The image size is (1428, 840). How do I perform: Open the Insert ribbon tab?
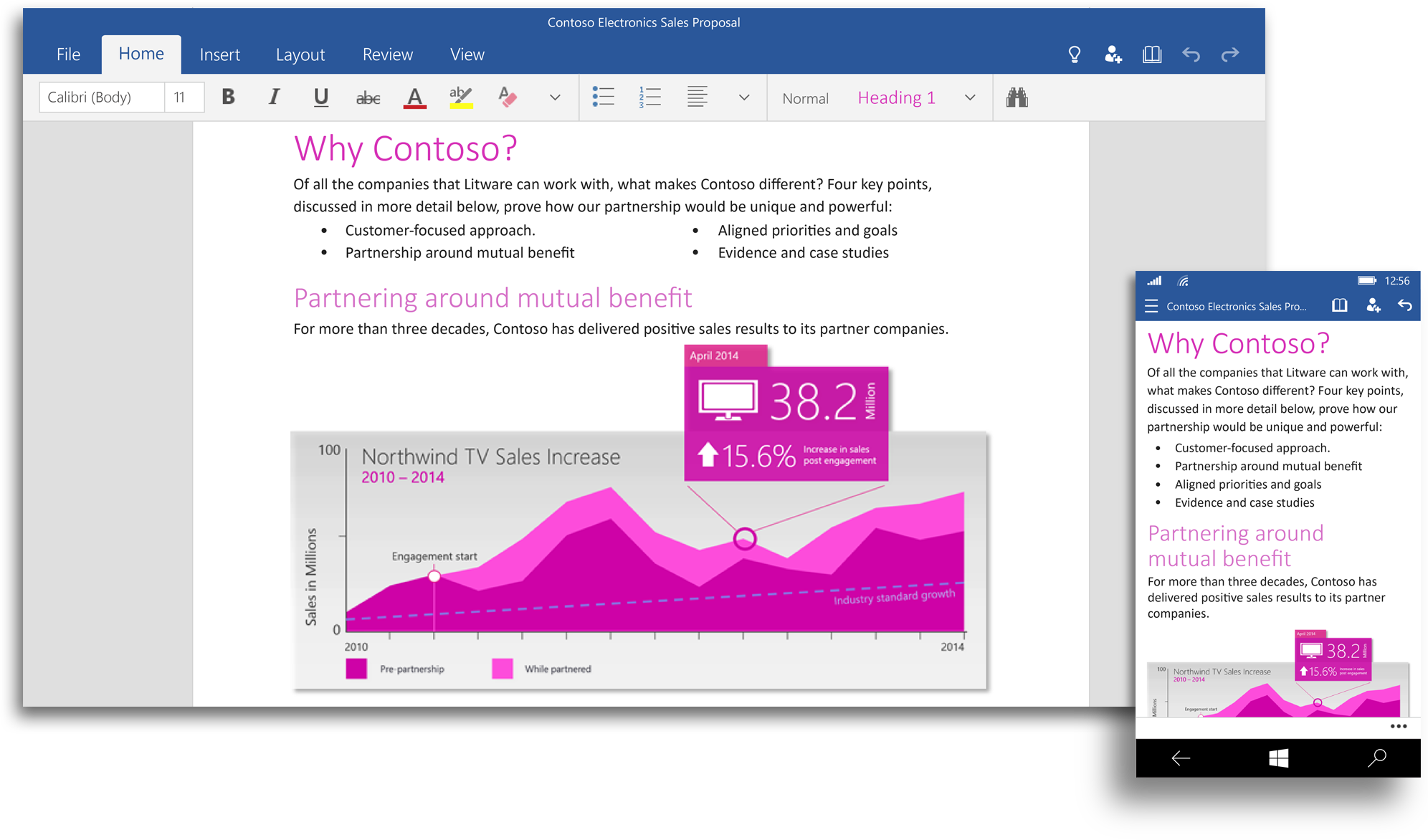220,53
